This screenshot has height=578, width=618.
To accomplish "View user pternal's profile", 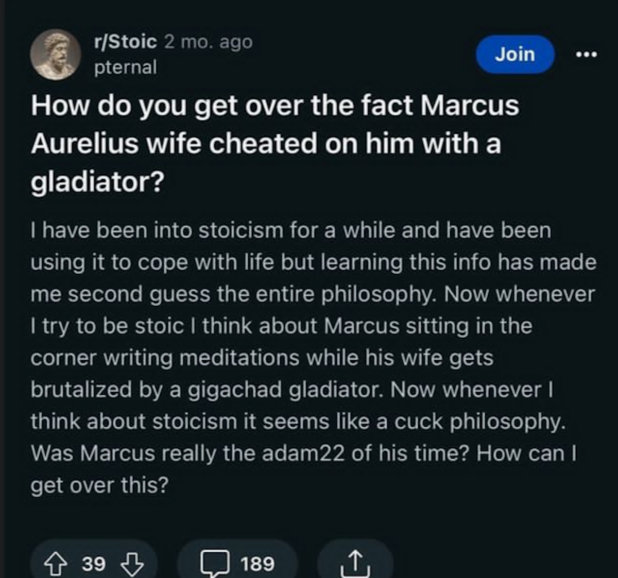I will tap(125, 67).
